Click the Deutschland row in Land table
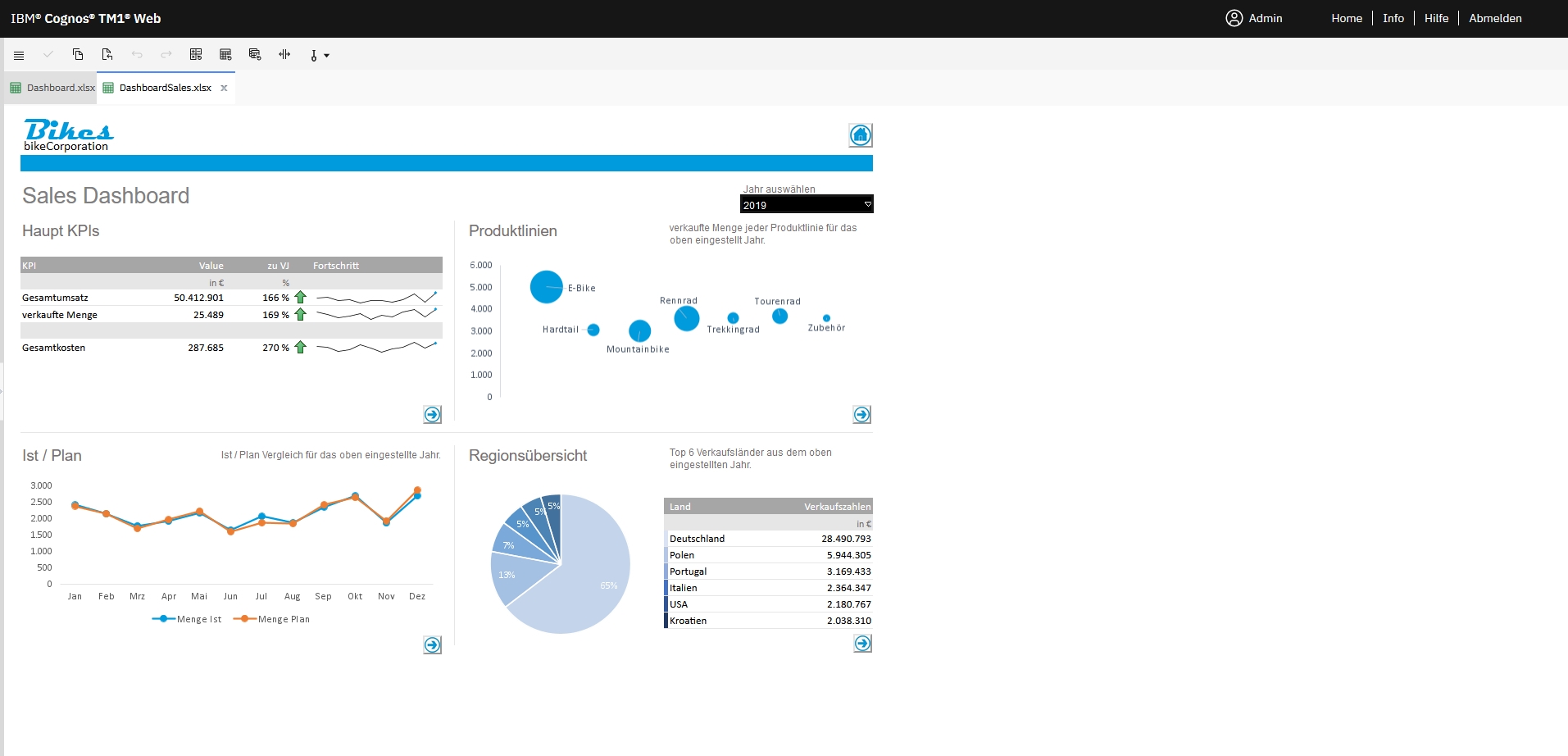This screenshot has height=756, width=1568. tap(769, 539)
